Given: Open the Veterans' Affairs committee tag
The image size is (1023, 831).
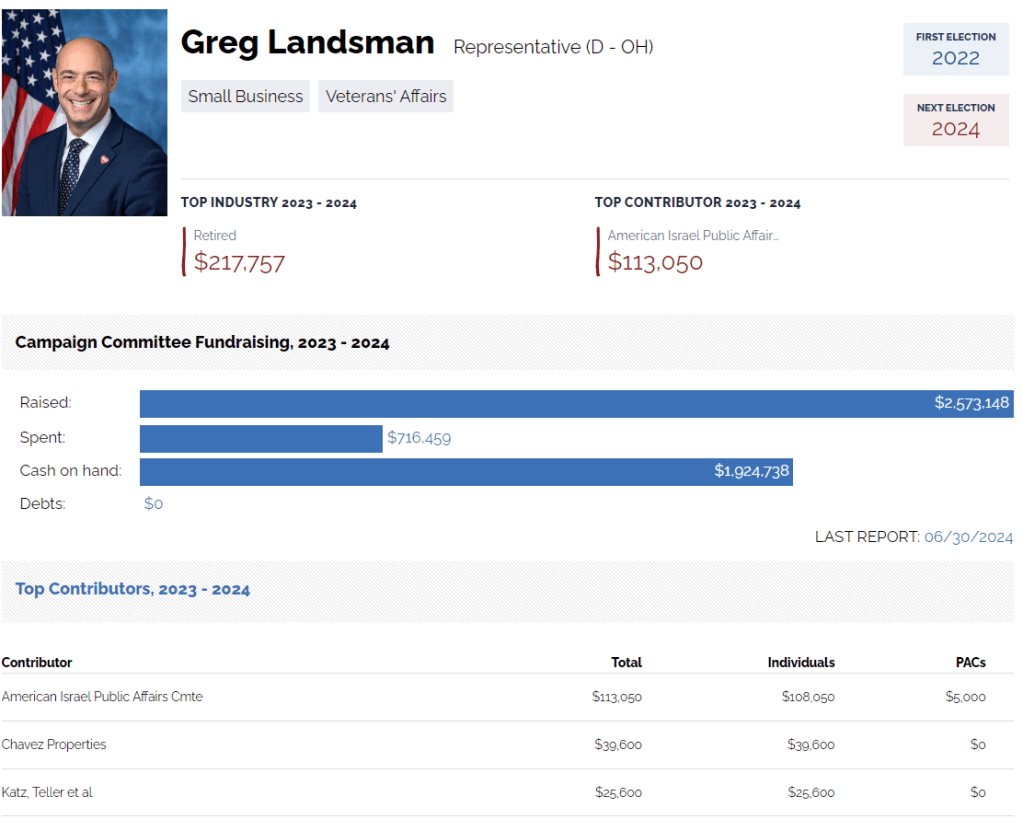Looking at the screenshot, I should point(386,96).
